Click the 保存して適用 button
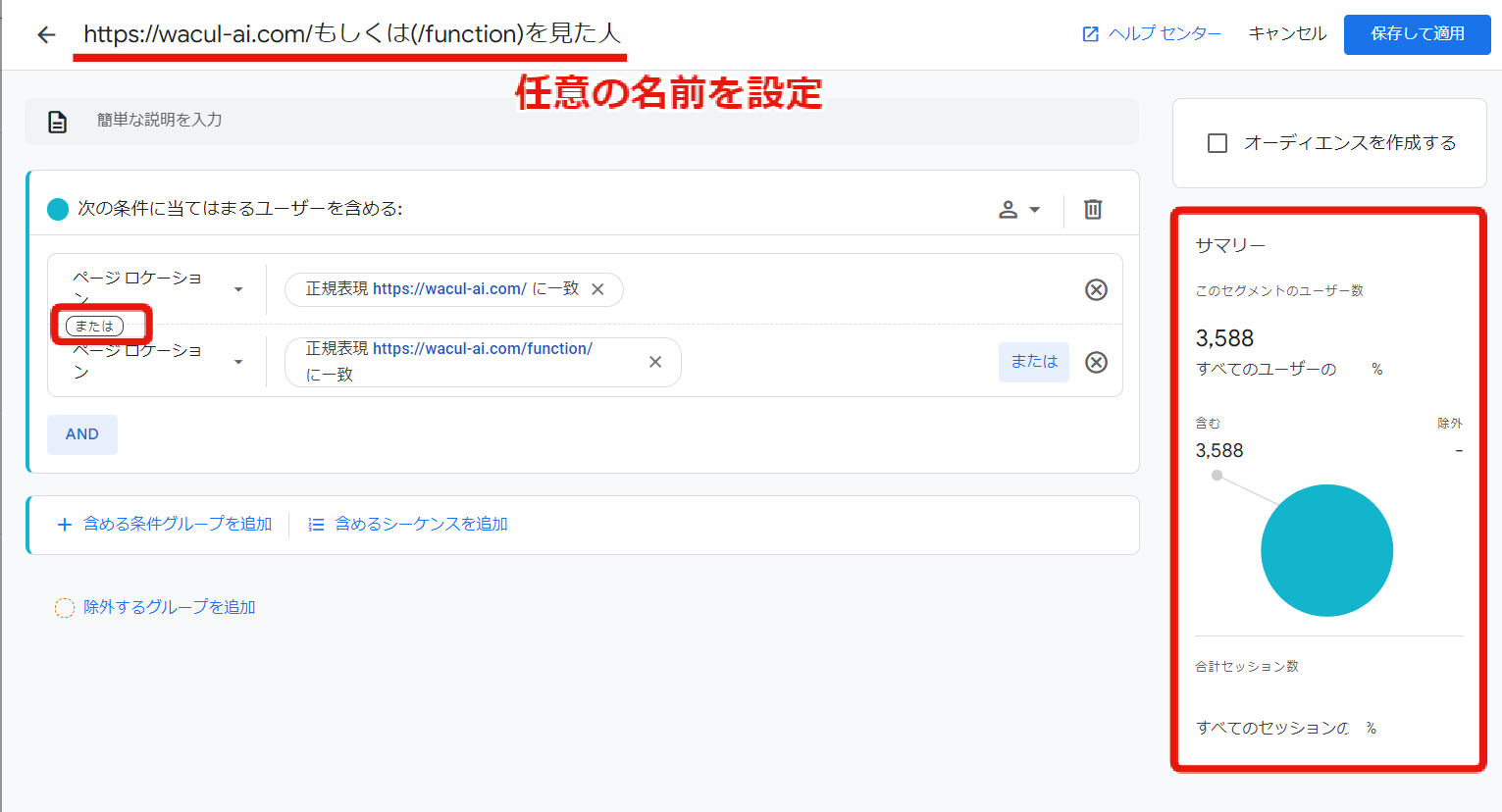This screenshot has height=812, width=1502. (1417, 33)
